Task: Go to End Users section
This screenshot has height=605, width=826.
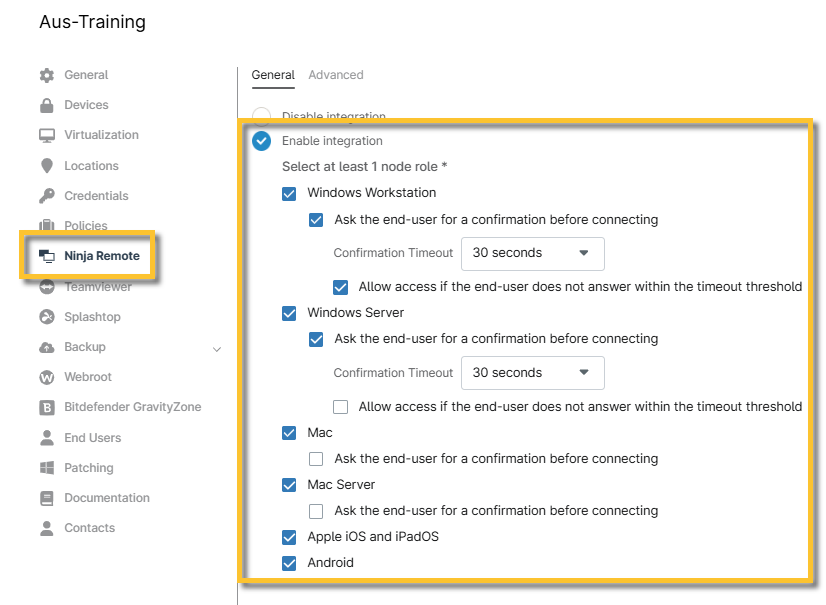Action: (x=92, y=438)
